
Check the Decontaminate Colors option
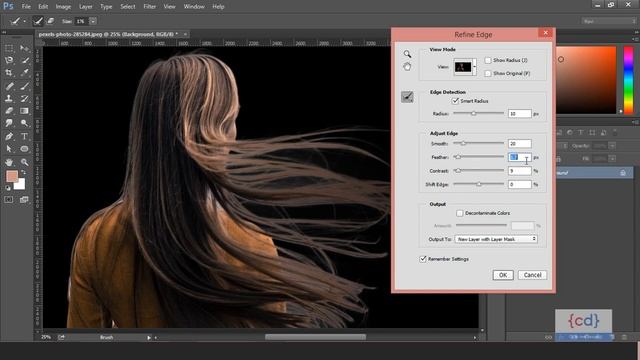[x=460, y=213]
